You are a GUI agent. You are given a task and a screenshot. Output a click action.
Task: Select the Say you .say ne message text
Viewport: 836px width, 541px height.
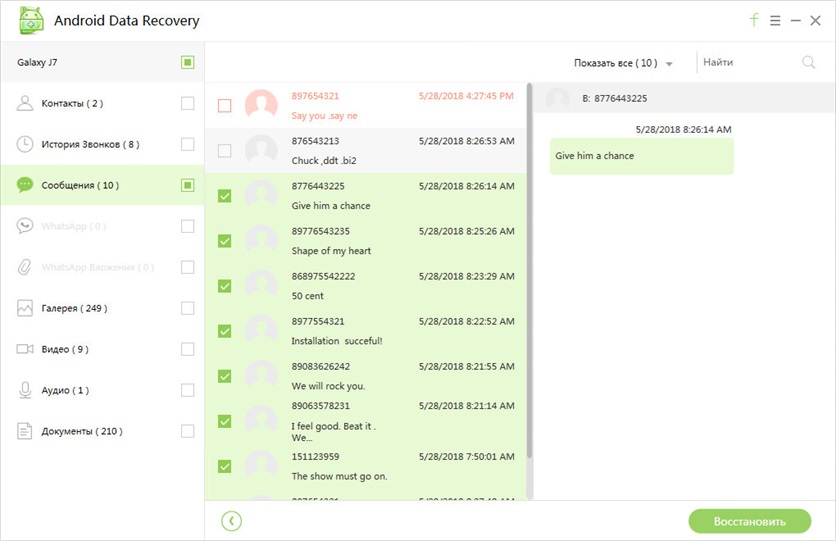324,116
